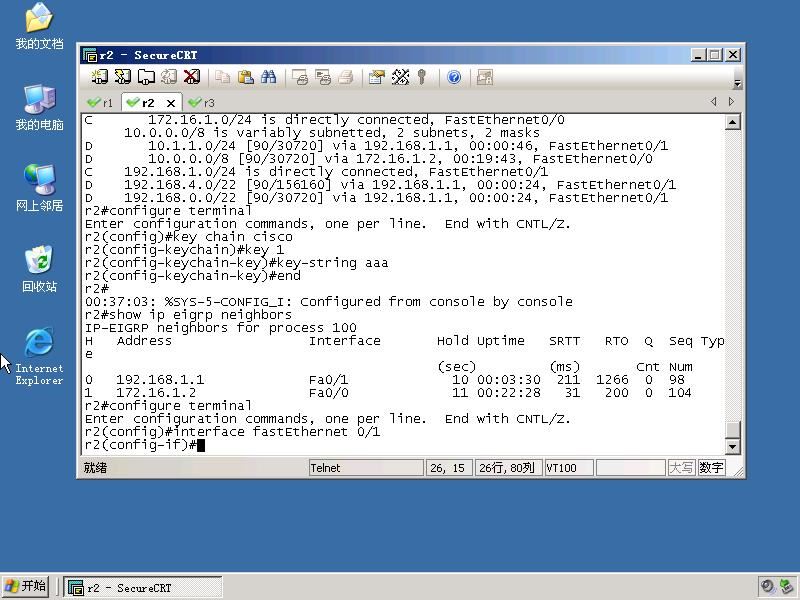Select Internet Explorer desktop icon
This screenshot has width=800, height=600.
pyautogui.click(x=39, y=357)
